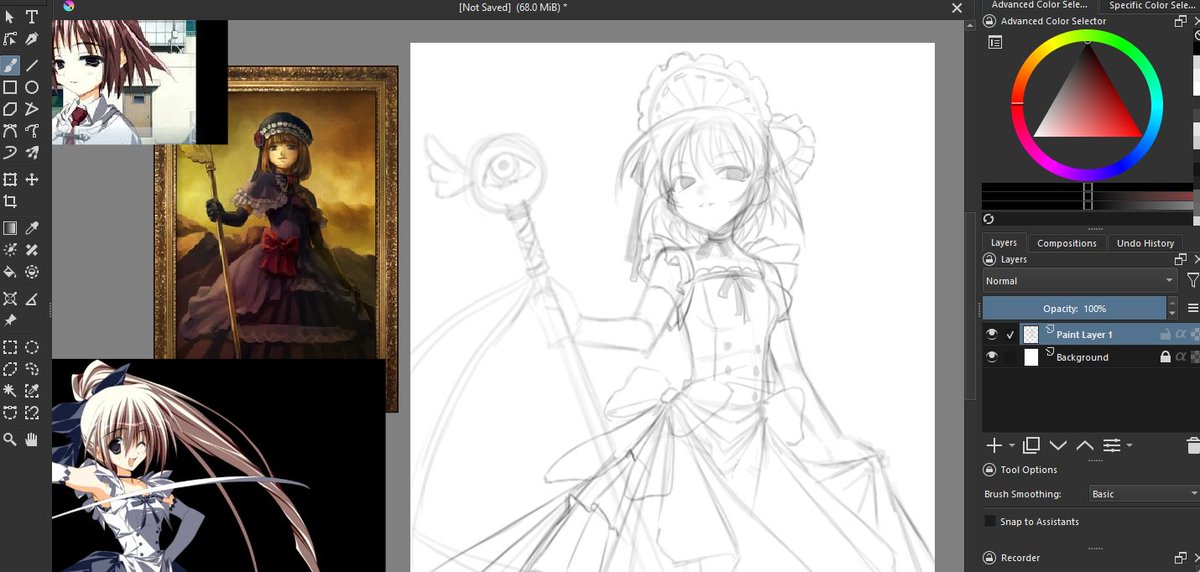Viewport: 1200px width, 572px height.
Task: Select the Line tool
Action: (32, 64)
